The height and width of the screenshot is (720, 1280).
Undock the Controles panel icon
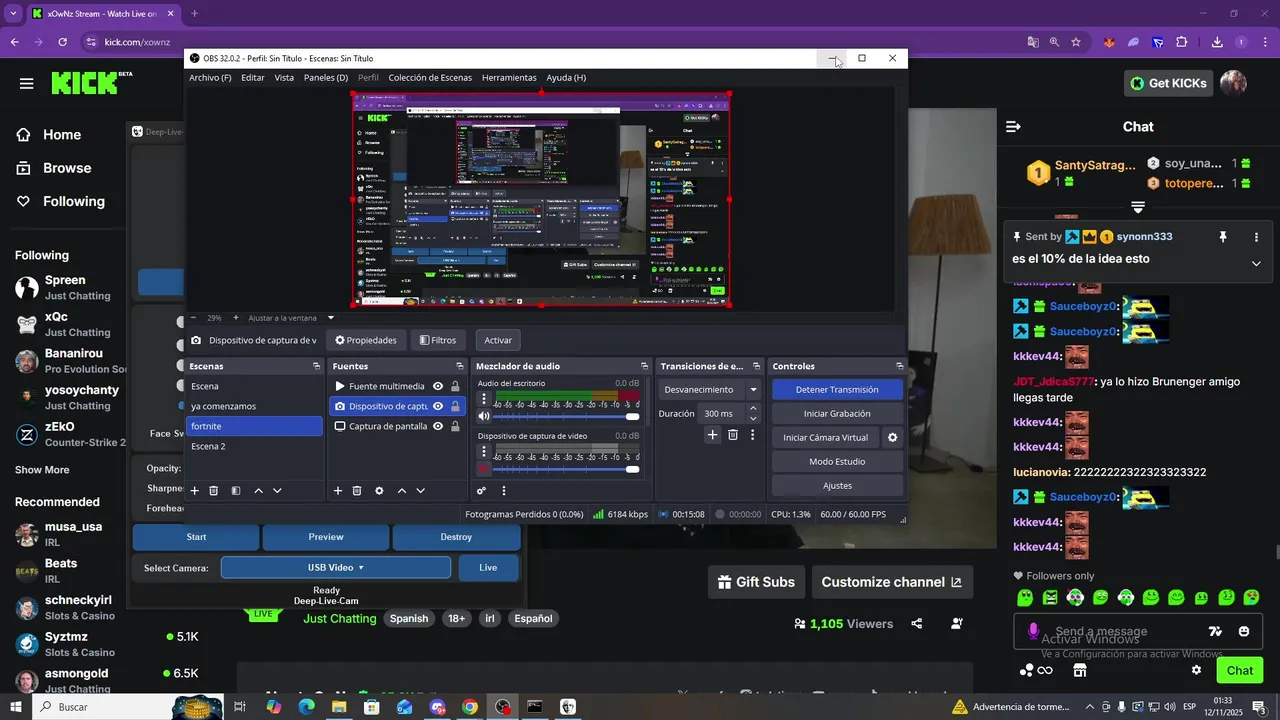900,366
